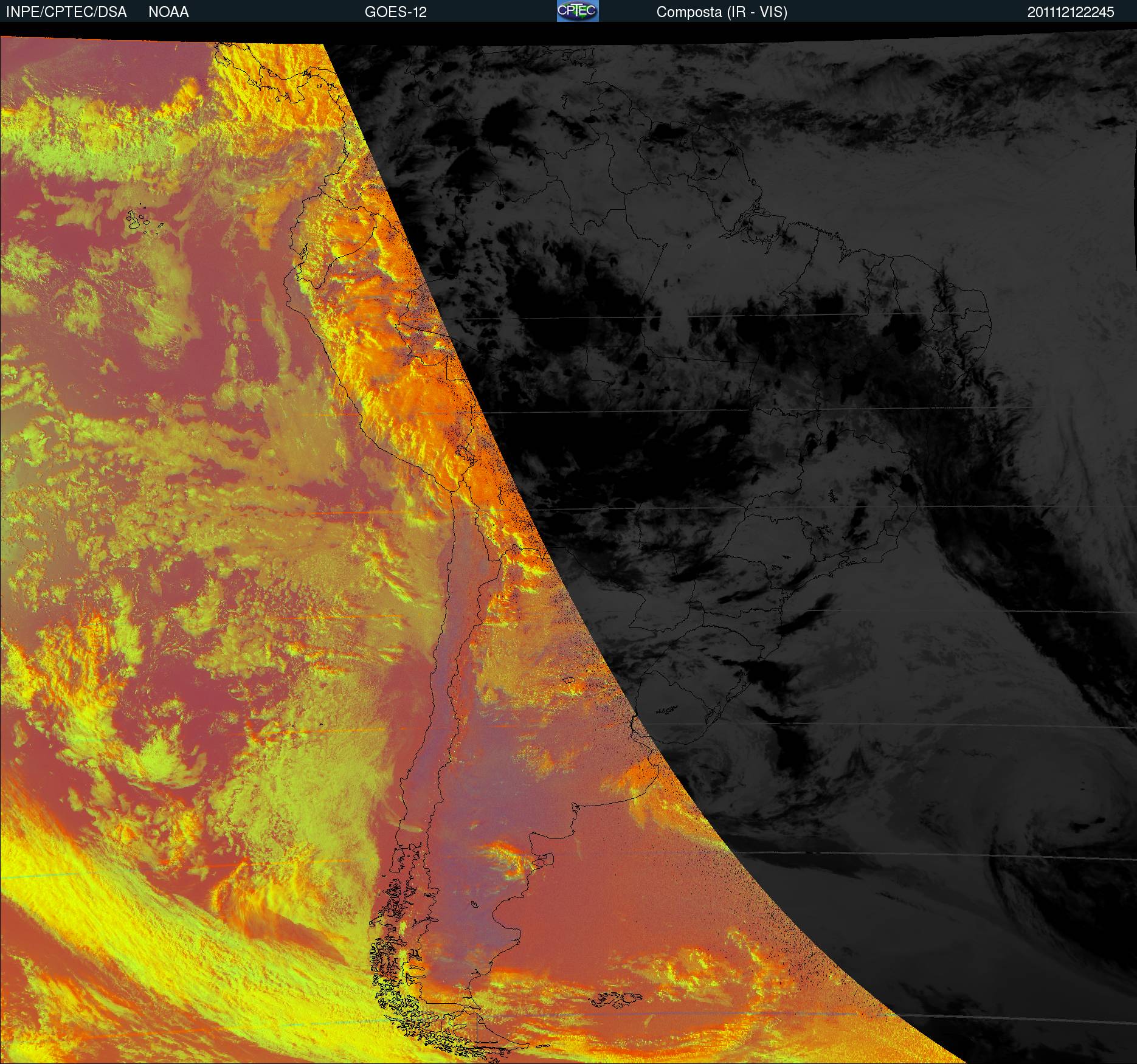Click the CPTEC logo in header
This screenshot has width=1137, height=1064.
coord(578,11)
